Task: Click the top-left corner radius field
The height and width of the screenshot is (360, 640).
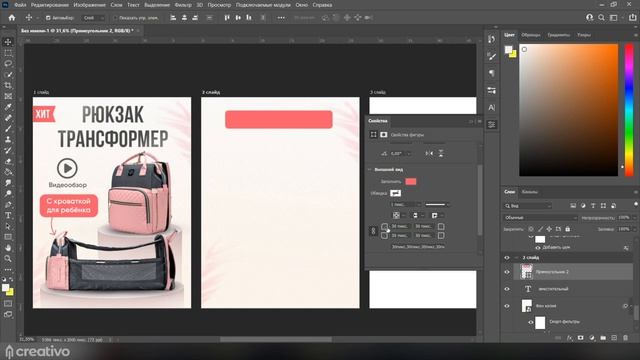Action: 400,226
